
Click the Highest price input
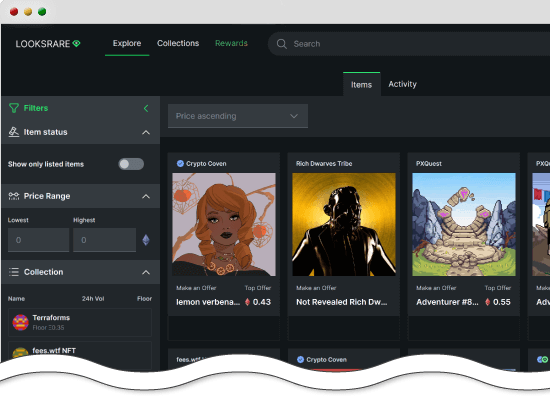coord(105,240)
